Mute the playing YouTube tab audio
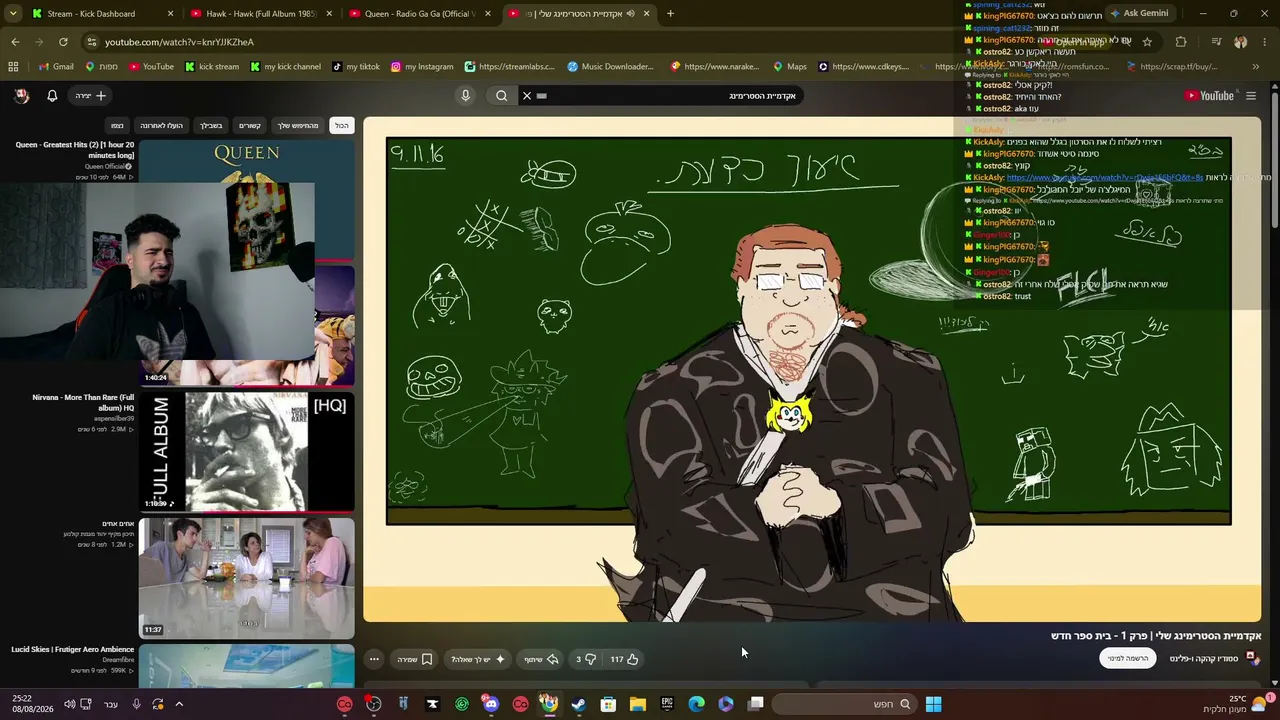 coord(630,14)
